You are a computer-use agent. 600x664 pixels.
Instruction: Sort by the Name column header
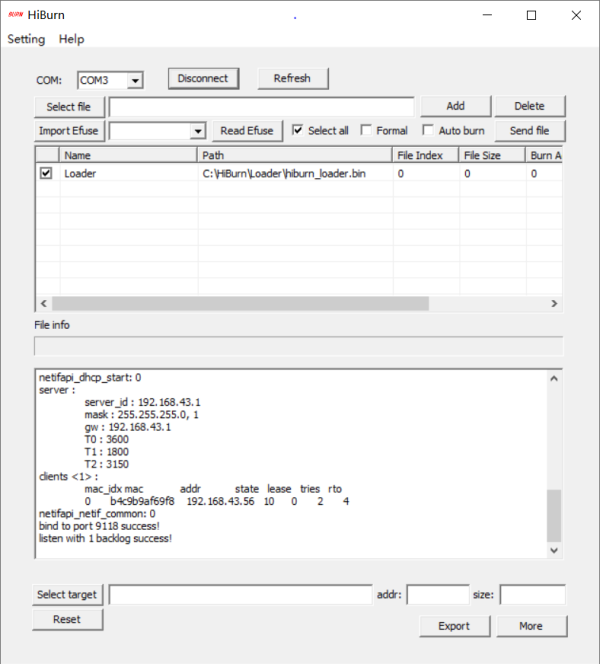128,155
